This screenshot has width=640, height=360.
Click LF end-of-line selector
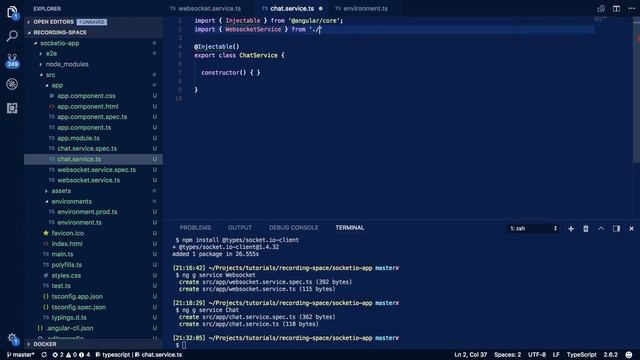point(556,355)
